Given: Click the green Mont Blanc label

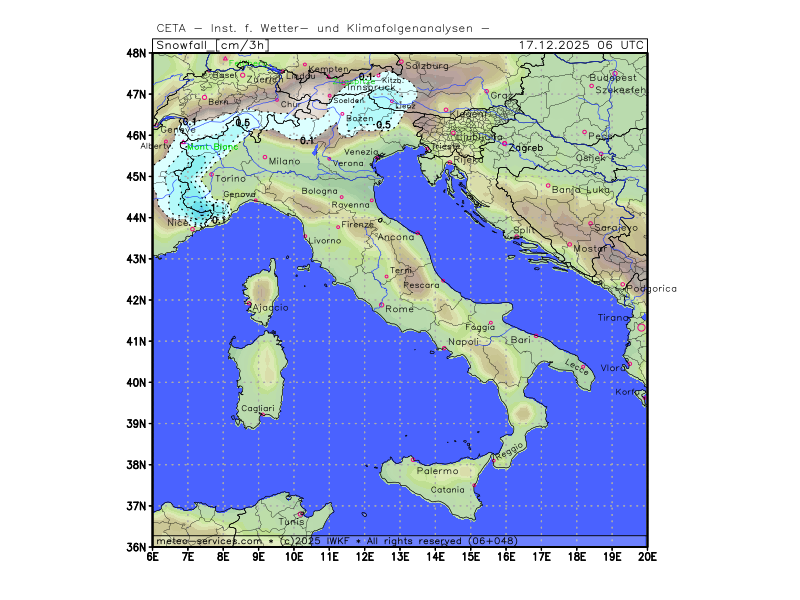Looking at the screenshot, I should coord(212,147).
